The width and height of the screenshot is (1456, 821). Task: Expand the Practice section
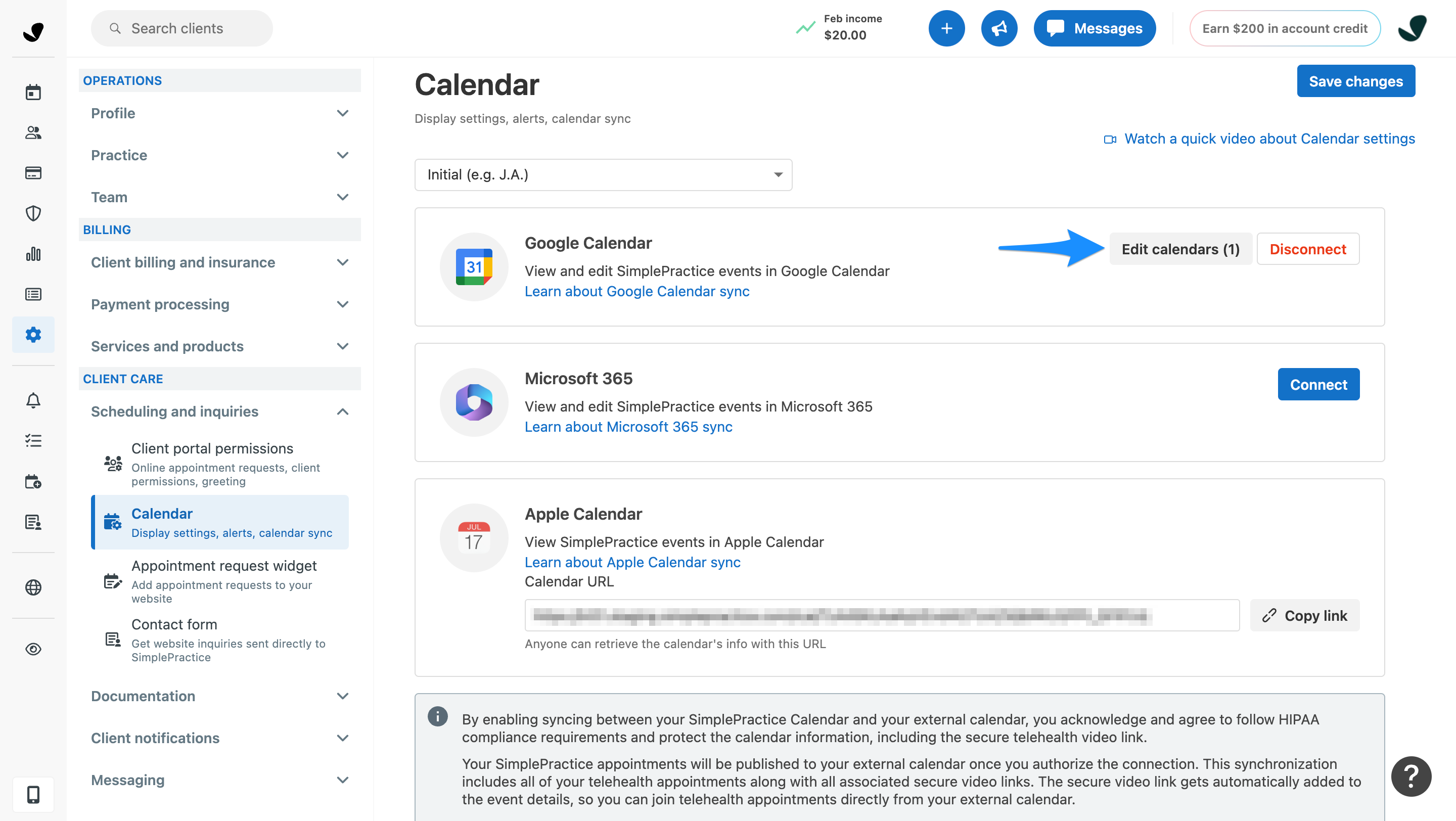(219, 155)
